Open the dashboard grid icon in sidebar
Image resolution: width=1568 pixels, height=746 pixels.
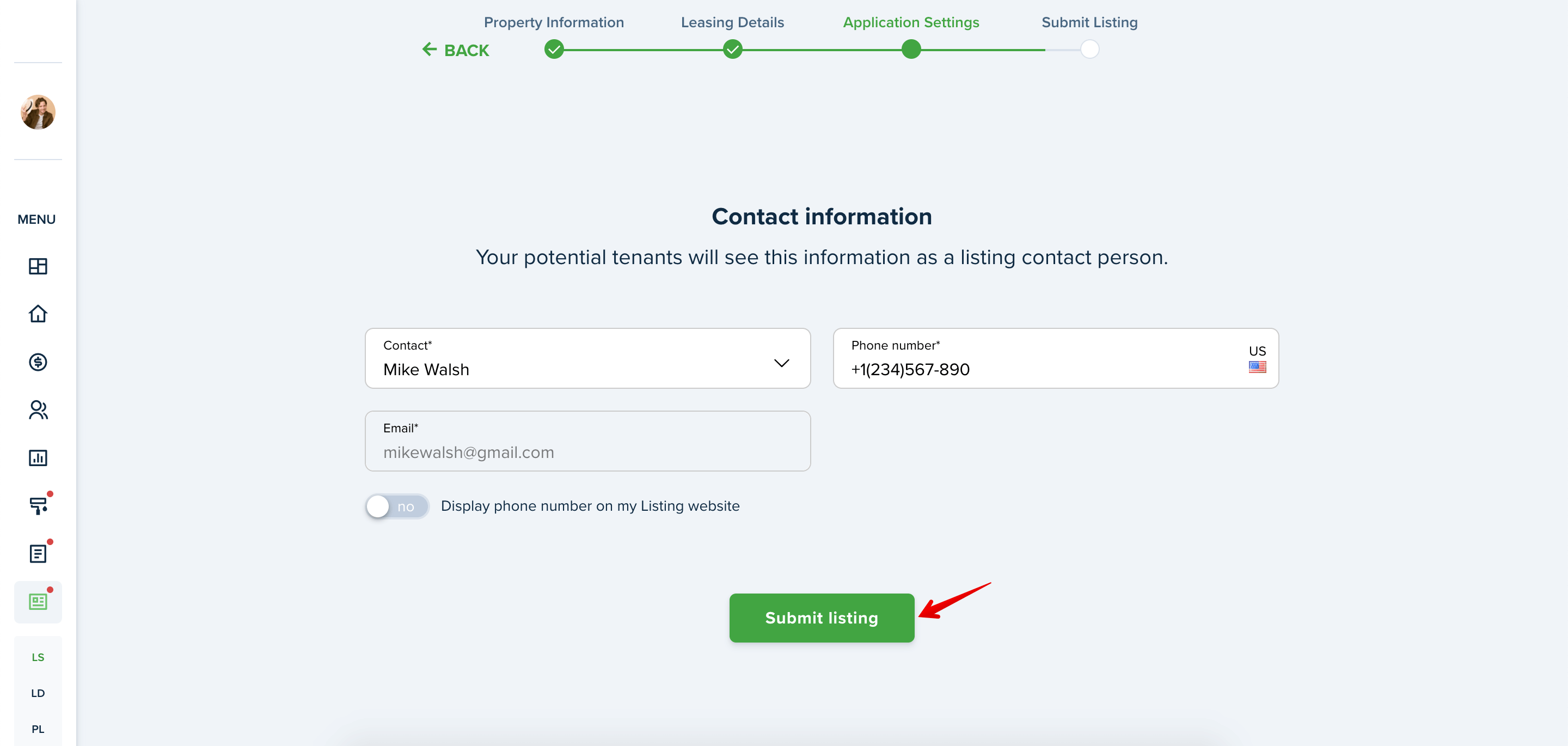pos(38,266)
